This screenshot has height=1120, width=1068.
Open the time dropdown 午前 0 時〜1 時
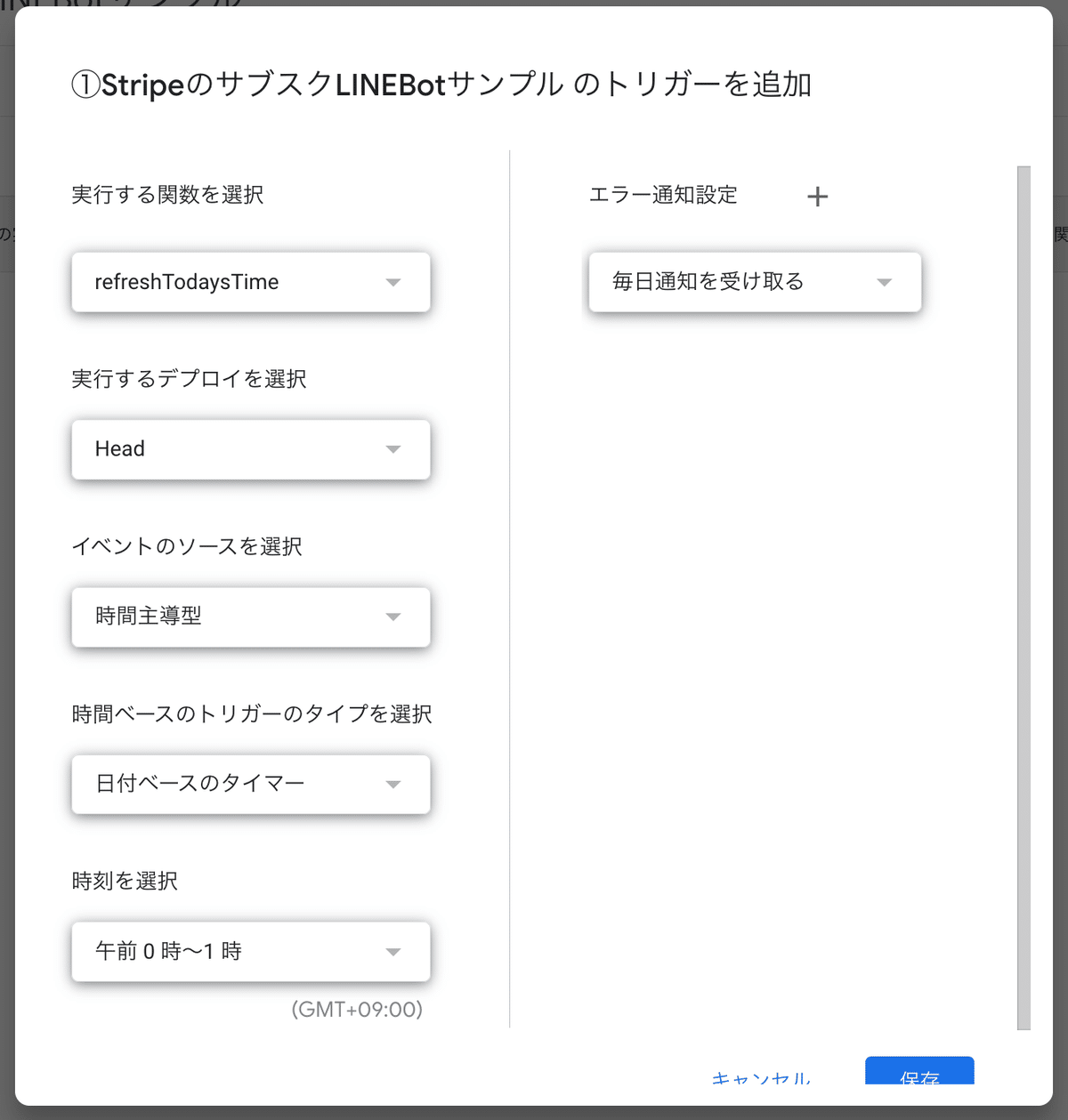click(x=251, y=951)
